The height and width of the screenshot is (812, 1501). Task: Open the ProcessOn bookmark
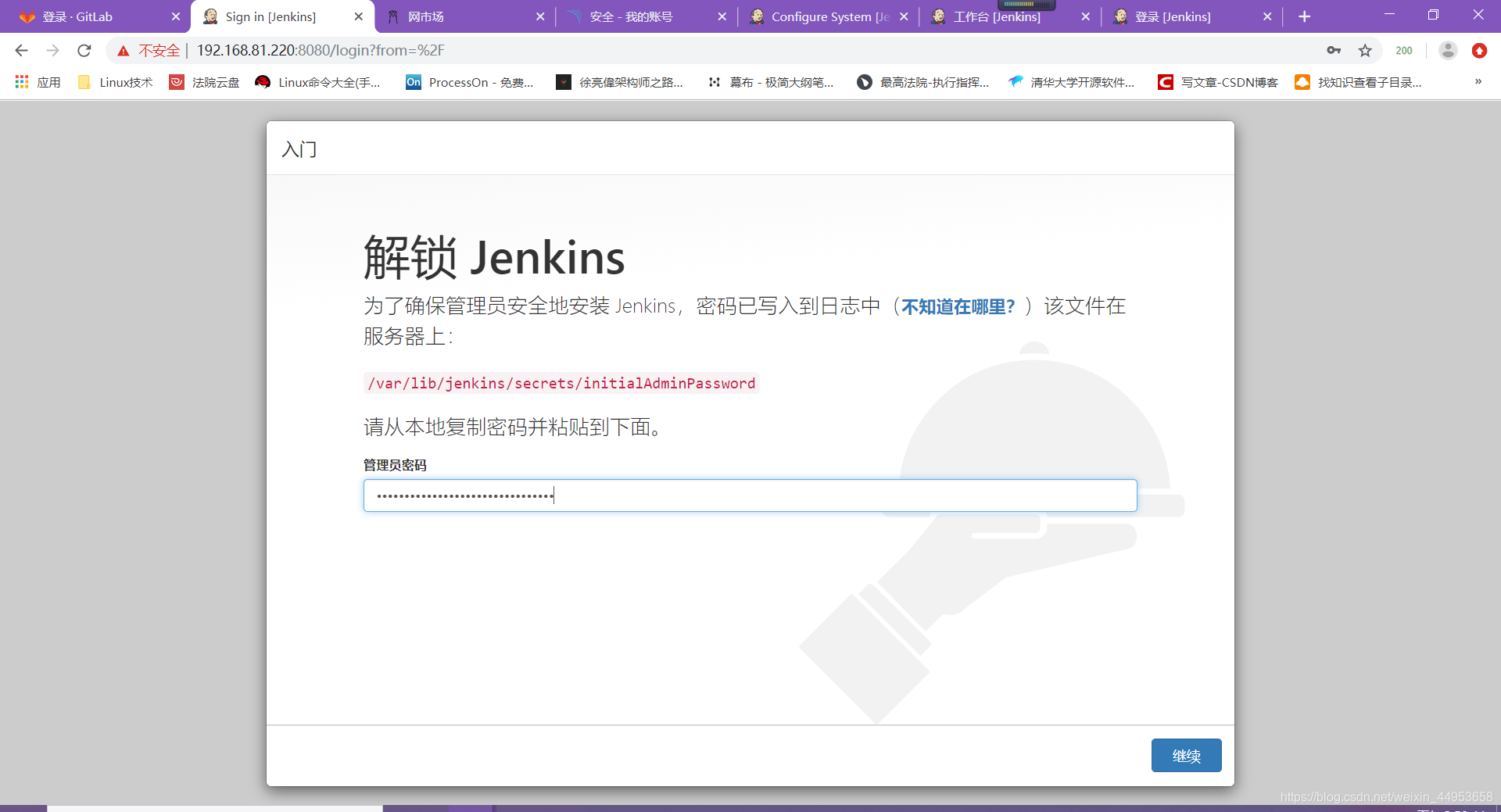tap(470, 82)
